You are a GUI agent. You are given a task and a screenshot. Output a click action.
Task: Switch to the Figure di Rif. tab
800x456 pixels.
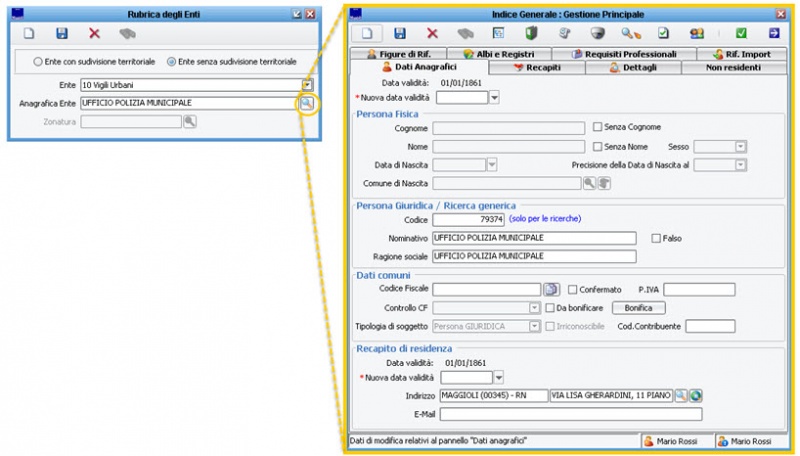(x=399, y=54)
